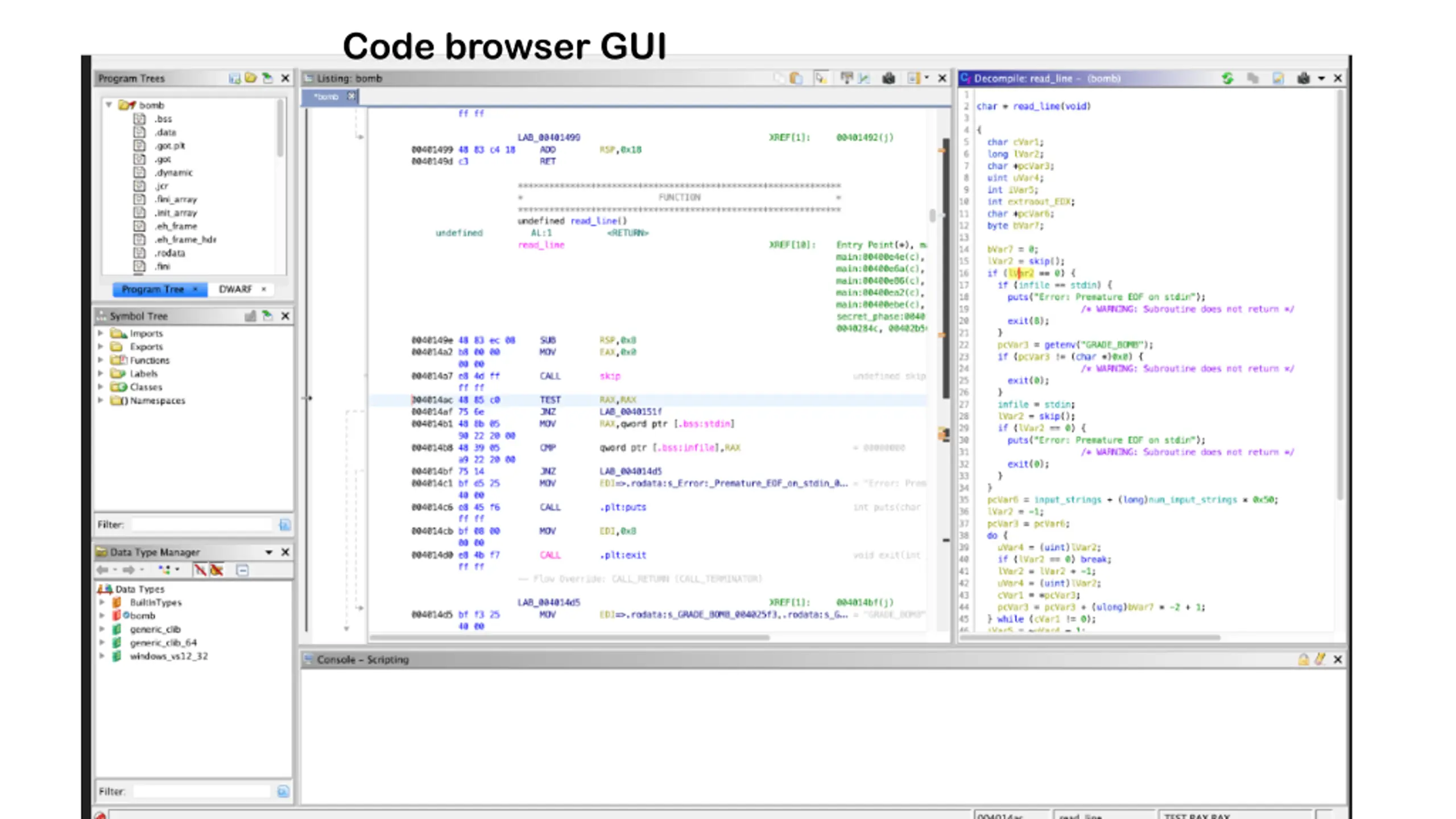
Task: Expand the Functions folder in Symbol Tree
Action: (x=101, y=360)
